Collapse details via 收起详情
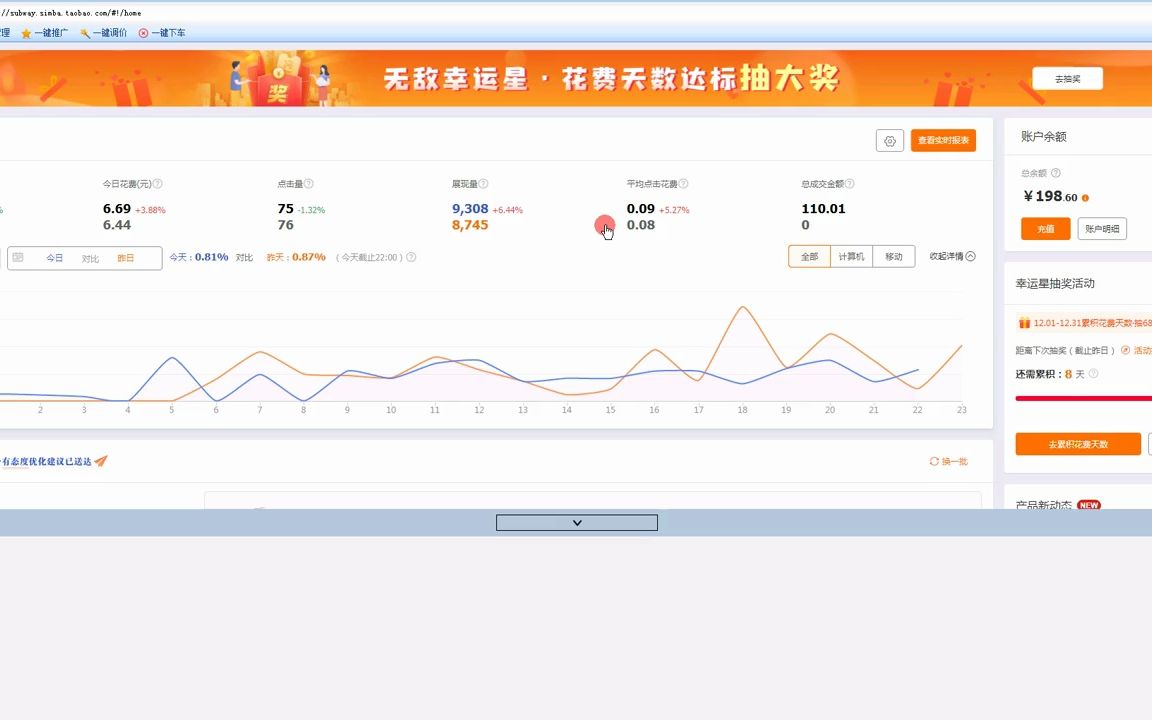Viewport: 1152px width, 720px height. (946, 256)
